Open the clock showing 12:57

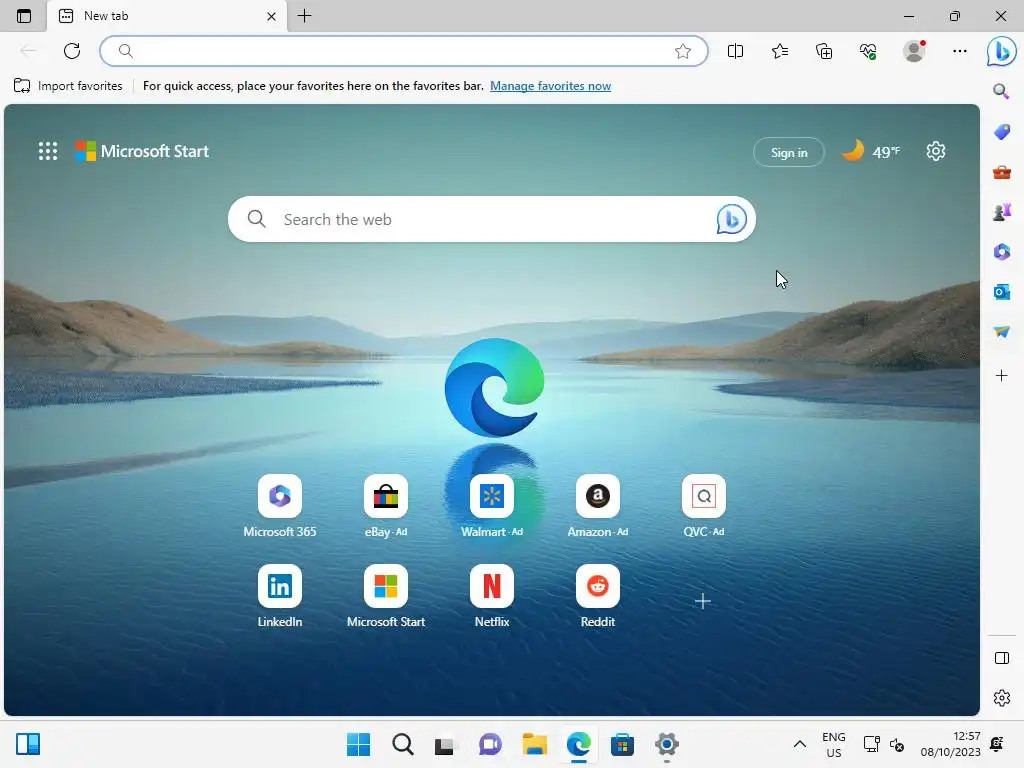click(951, 744)
